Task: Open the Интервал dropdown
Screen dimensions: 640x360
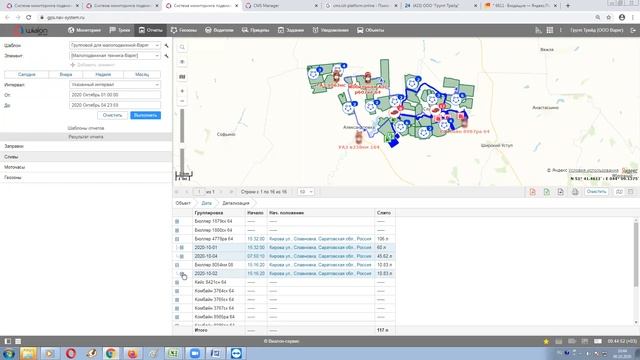Action: tap(115, 84)
